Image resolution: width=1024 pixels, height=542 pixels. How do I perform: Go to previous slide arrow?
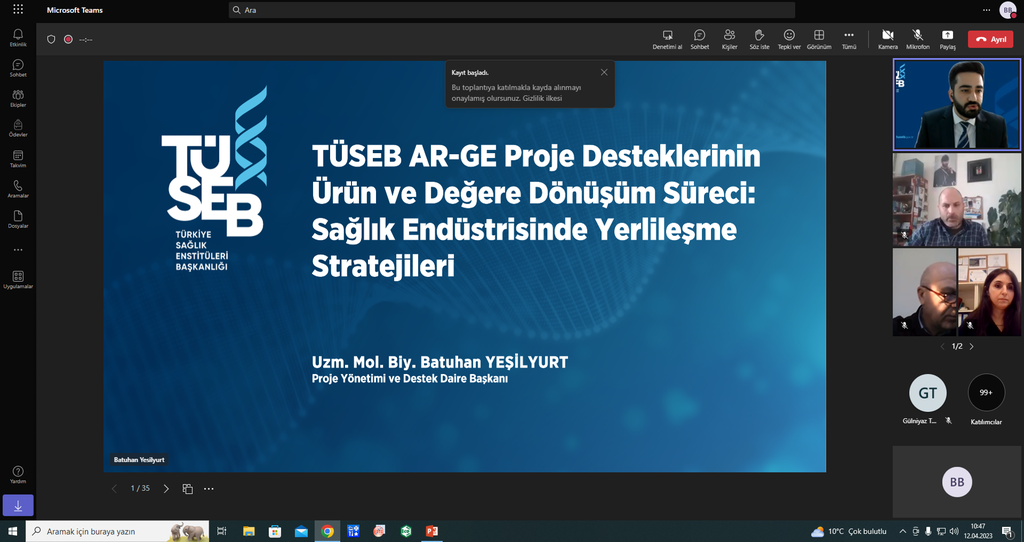(x=114, y=488)
